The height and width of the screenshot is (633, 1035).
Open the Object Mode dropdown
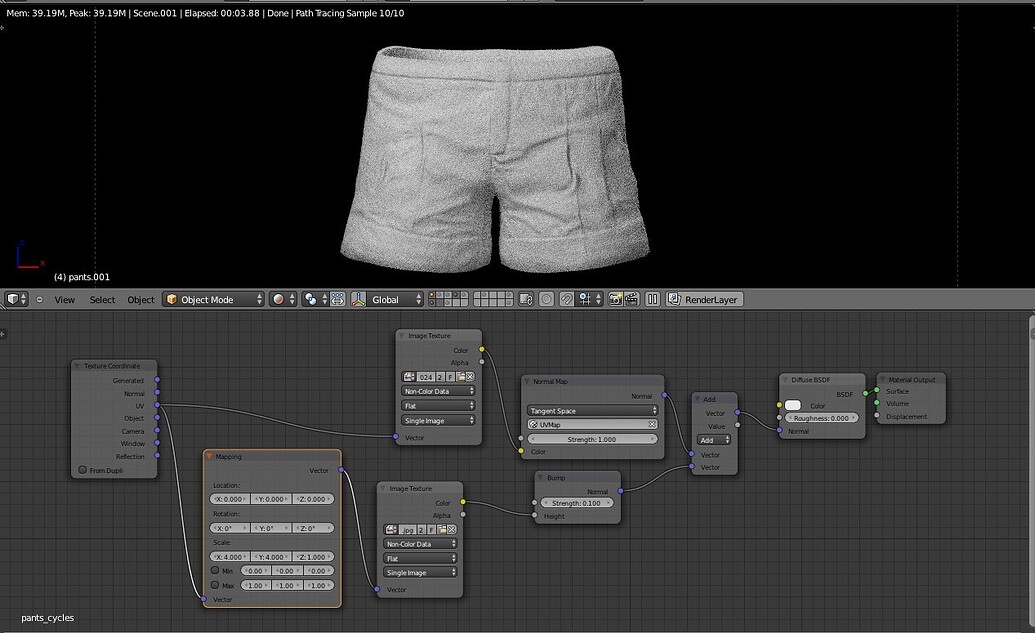coord(214,299)
